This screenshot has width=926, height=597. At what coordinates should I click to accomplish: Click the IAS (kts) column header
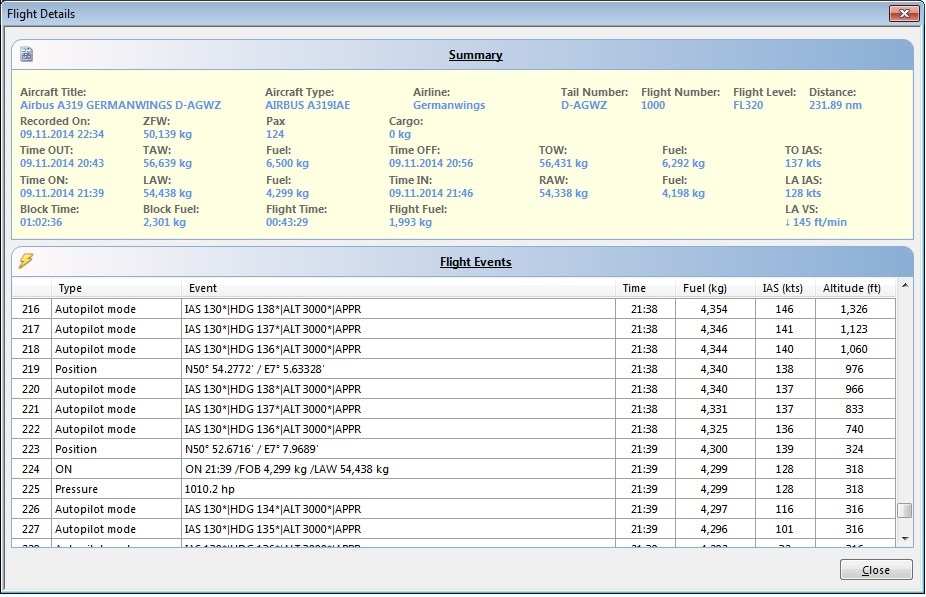tap(785, 288)
